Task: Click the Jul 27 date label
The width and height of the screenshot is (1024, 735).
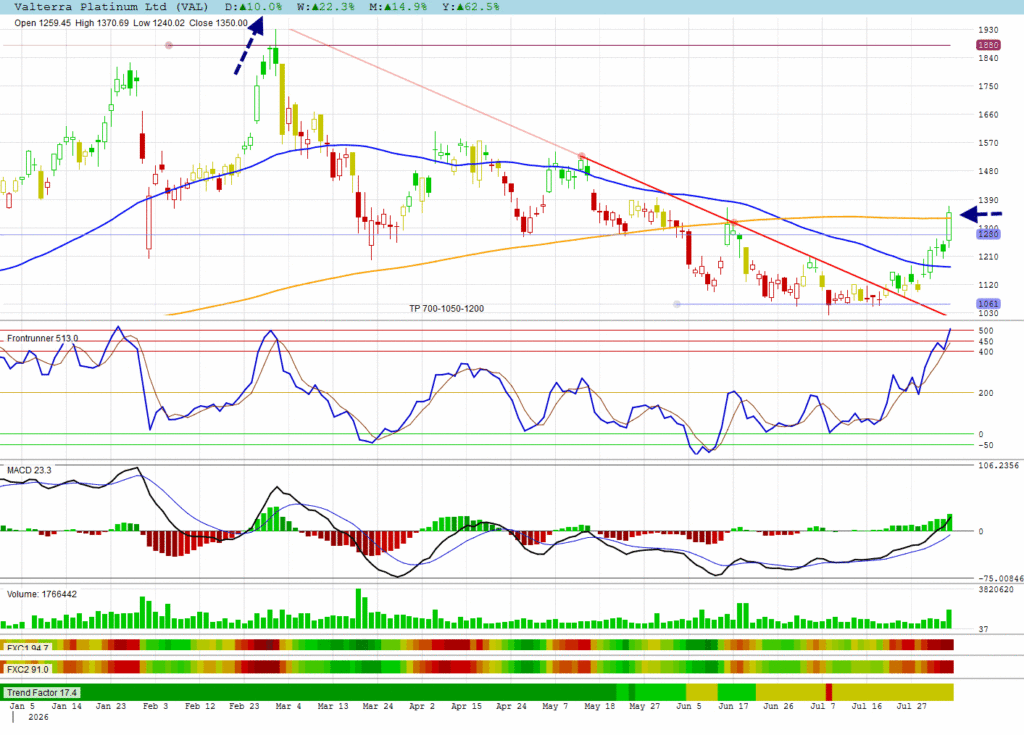Action: pos(911,706)
